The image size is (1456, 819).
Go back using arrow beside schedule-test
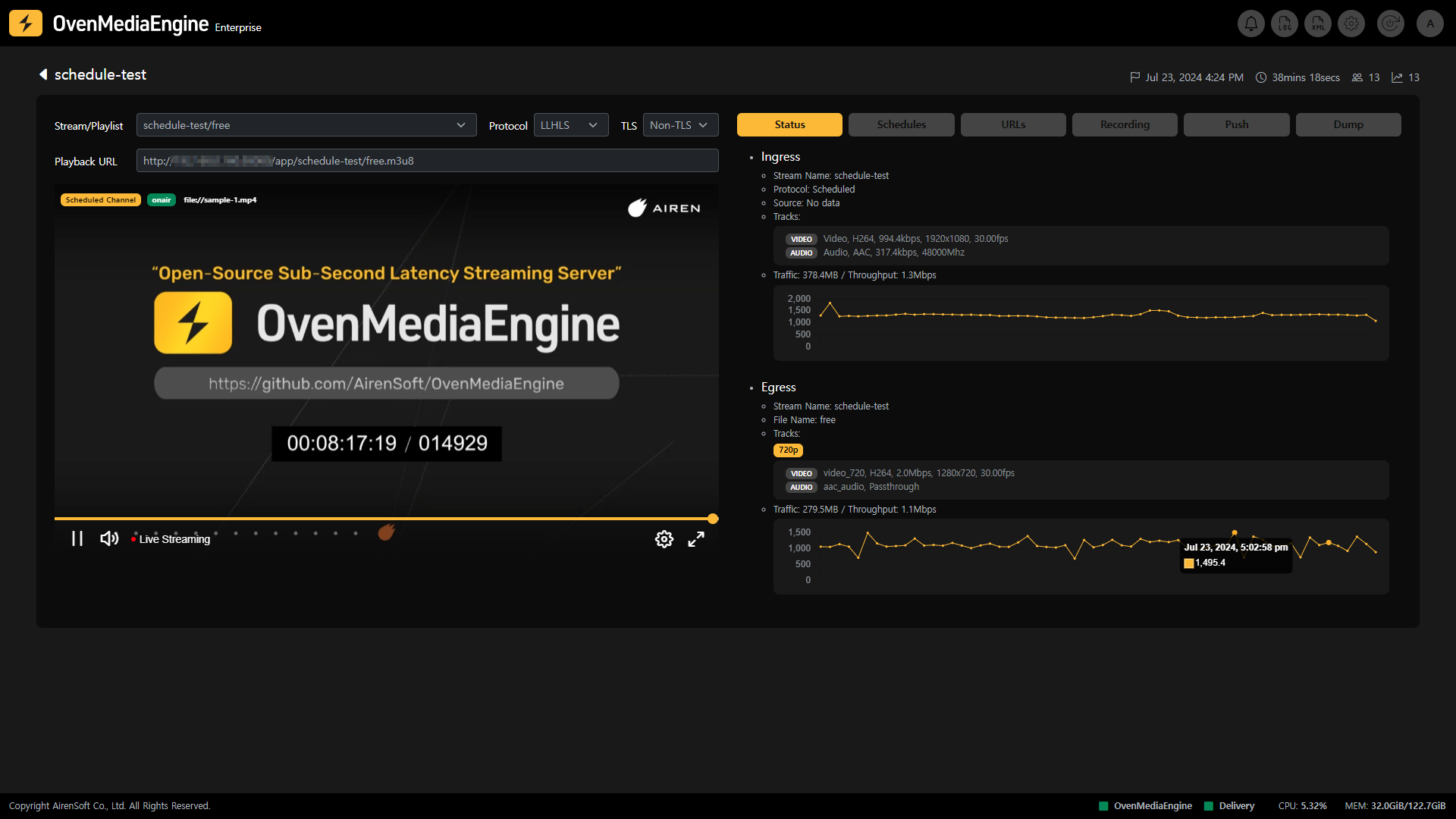tap(43, 74)
